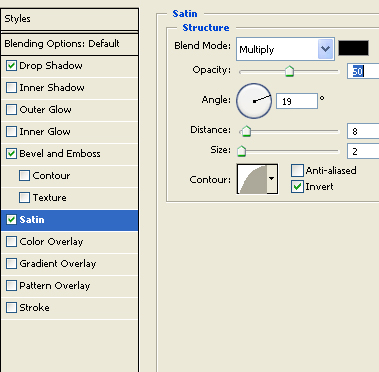Enable the Outer Glow checkbox

pos(11,110)
